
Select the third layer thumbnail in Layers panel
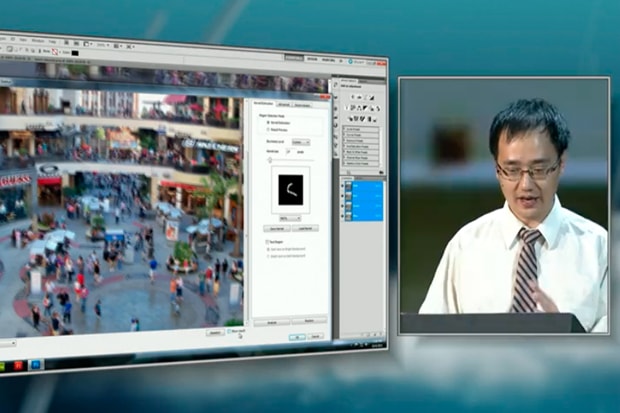(x=348, y=206)
